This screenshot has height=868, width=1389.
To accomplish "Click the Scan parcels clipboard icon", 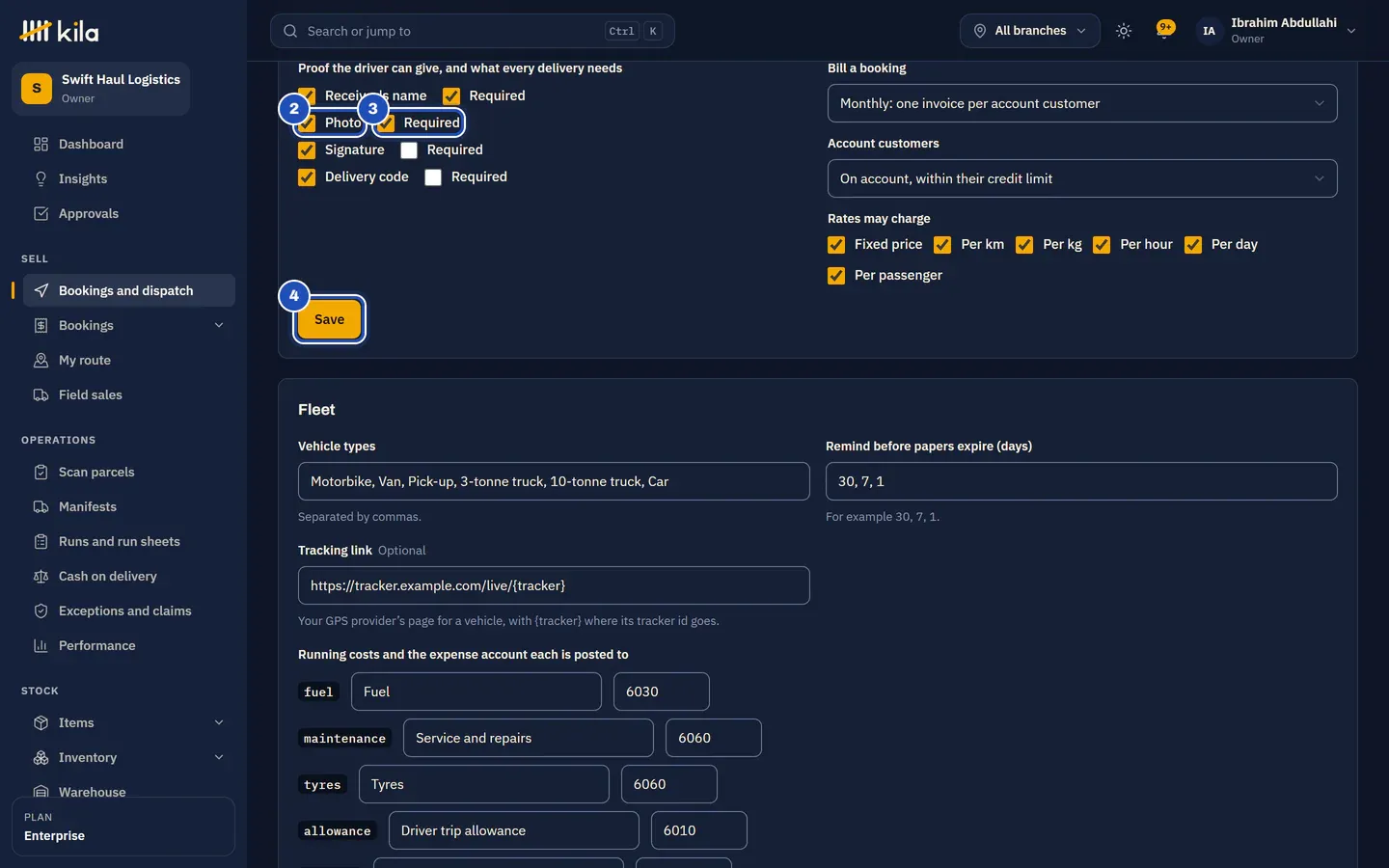I will pos(41,472).
